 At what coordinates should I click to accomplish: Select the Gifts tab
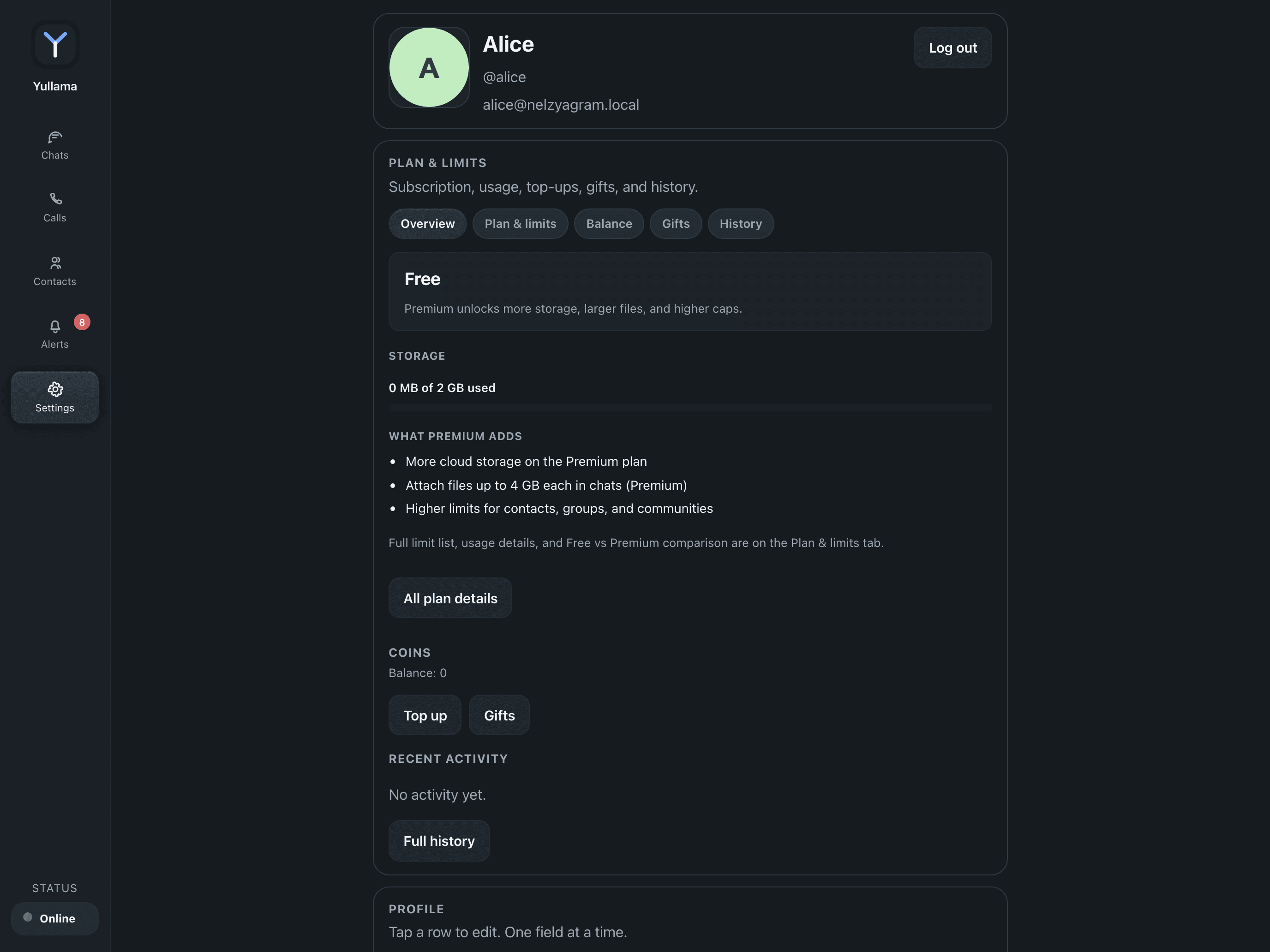point(676,224)
